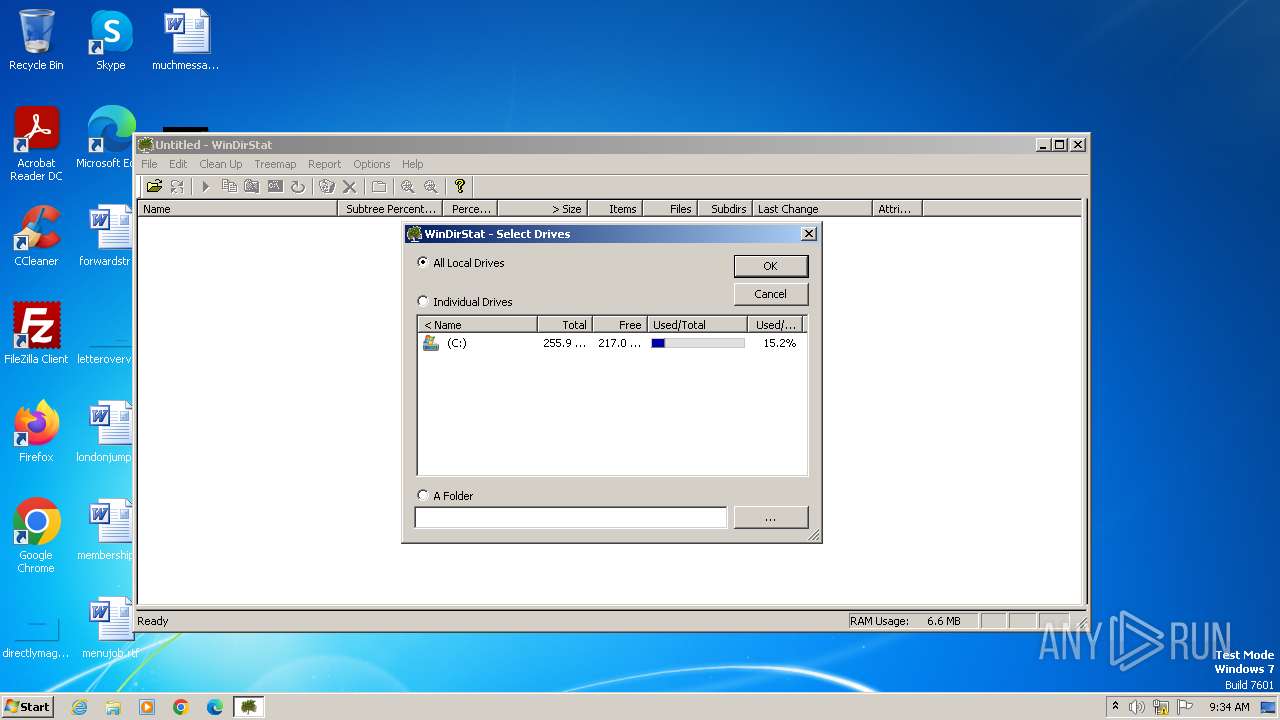Open the Treemap menu

[275, 164]
